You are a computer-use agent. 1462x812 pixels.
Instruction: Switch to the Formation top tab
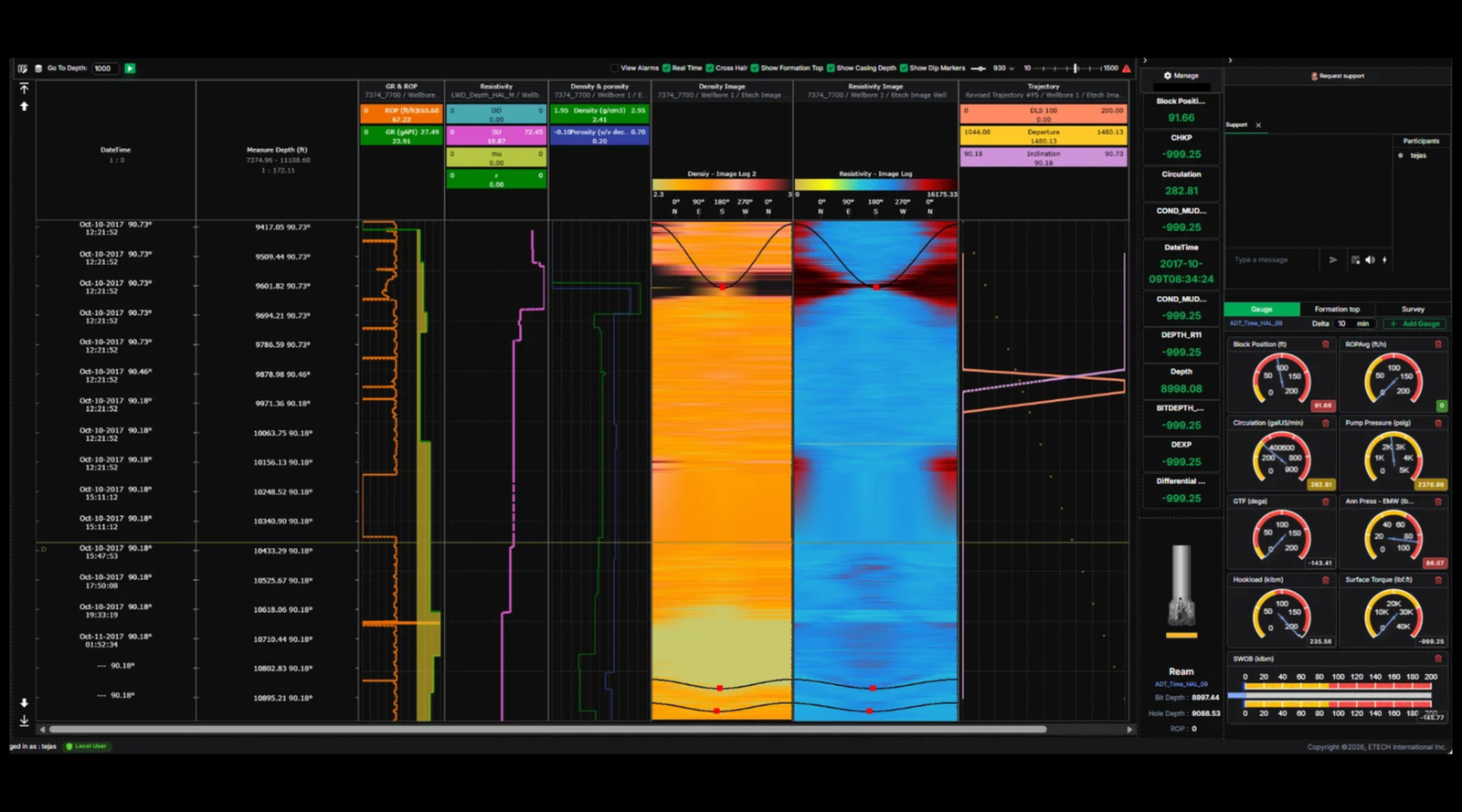[x=1337, y=310]
